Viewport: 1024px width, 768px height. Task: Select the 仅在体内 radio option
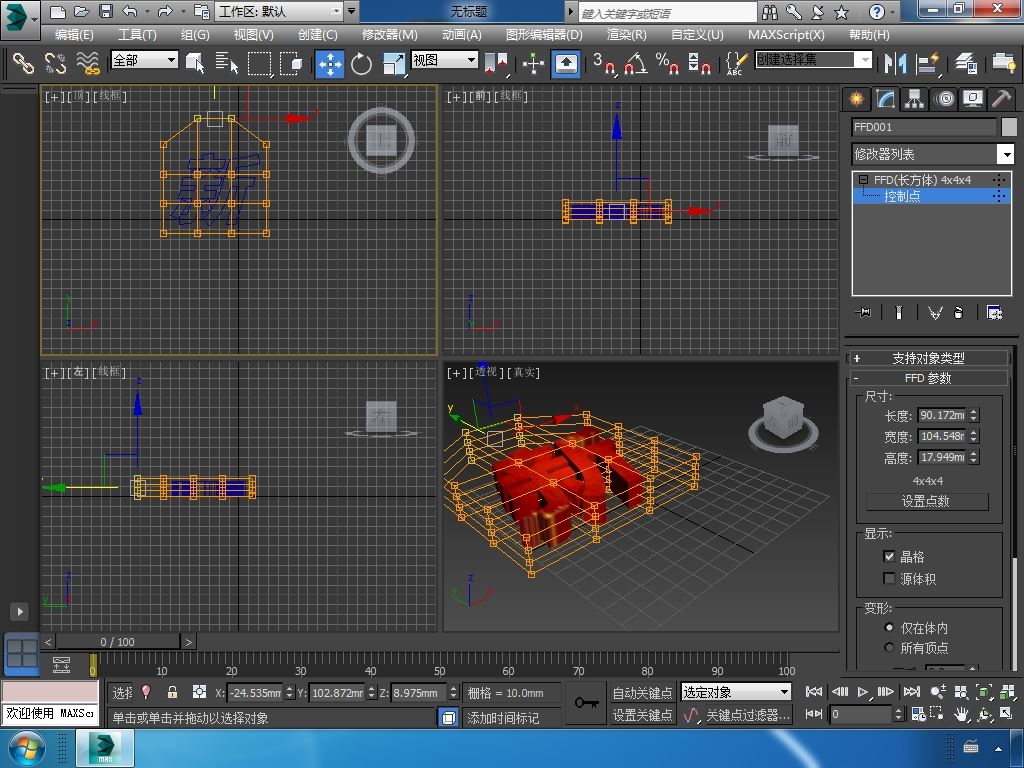889,628
